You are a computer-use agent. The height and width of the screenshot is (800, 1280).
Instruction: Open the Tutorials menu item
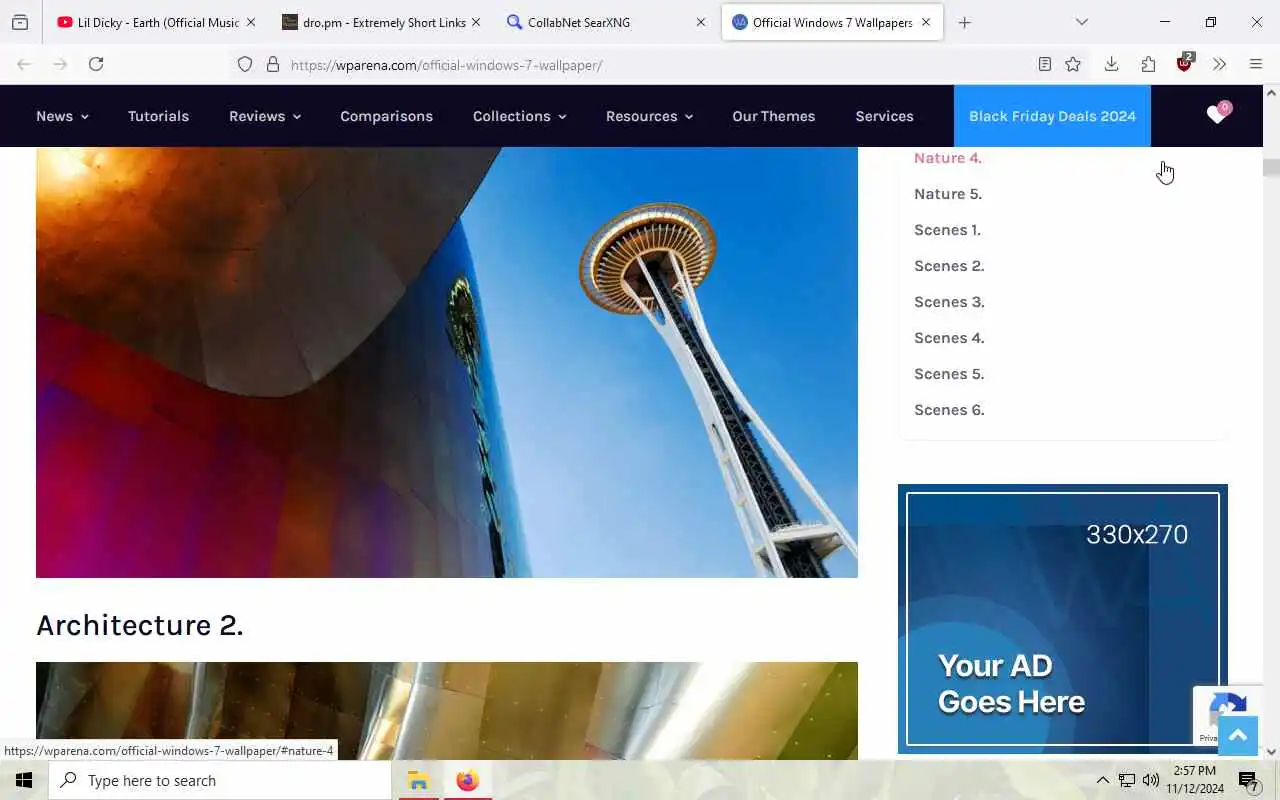coord(158,116)
